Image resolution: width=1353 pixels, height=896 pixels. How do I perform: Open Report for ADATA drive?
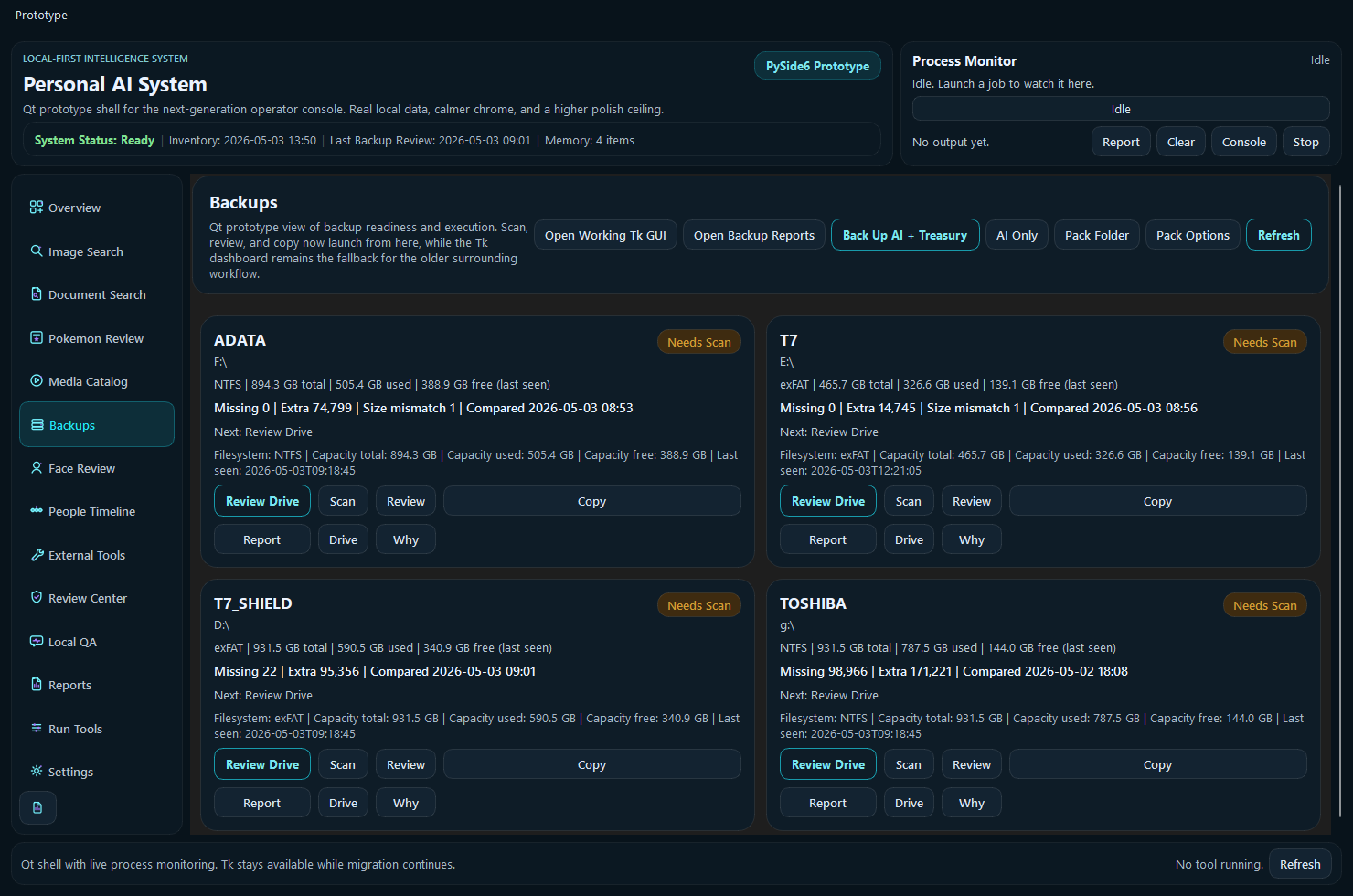point(261,539)
